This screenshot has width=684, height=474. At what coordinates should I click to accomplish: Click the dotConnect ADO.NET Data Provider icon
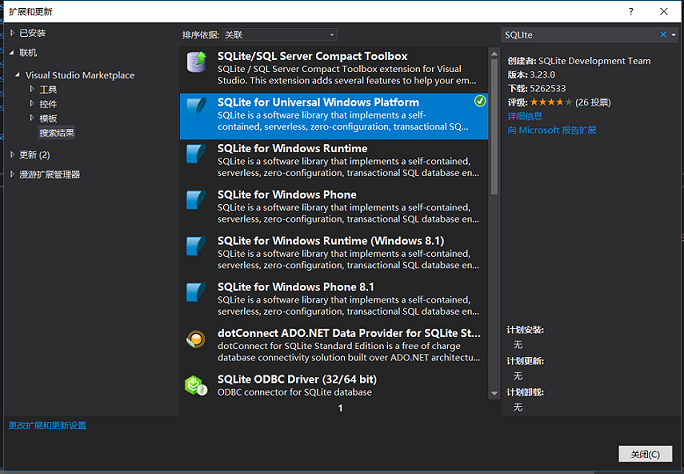[x=196, y=339]
